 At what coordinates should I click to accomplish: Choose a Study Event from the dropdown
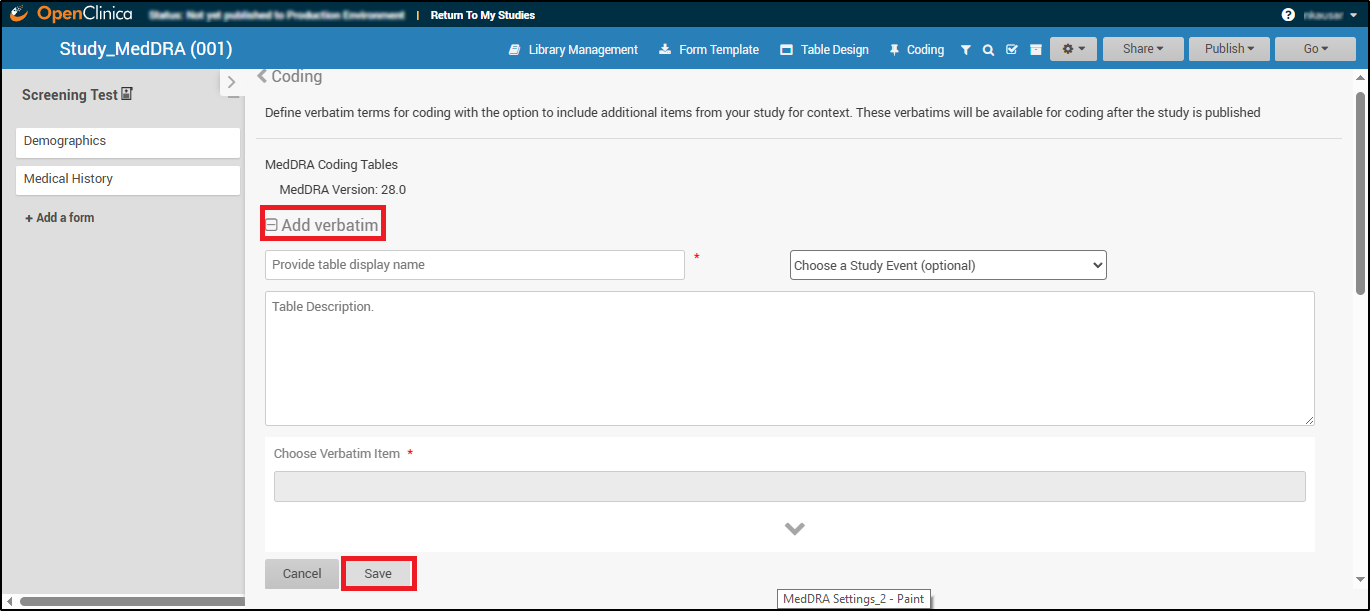pyautogui.click(x=948, y=265)
